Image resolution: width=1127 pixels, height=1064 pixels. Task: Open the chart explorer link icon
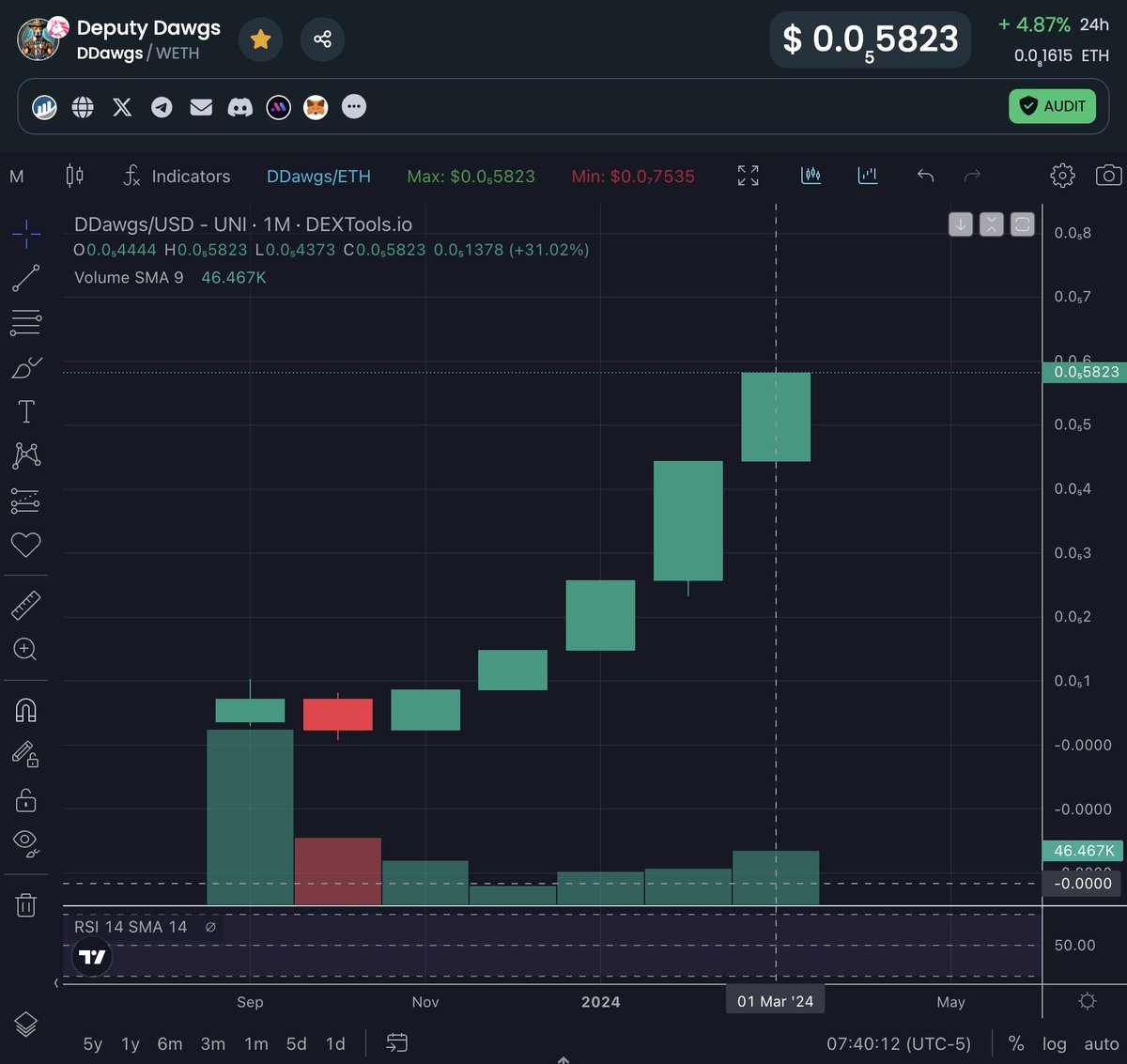(44, 107)
